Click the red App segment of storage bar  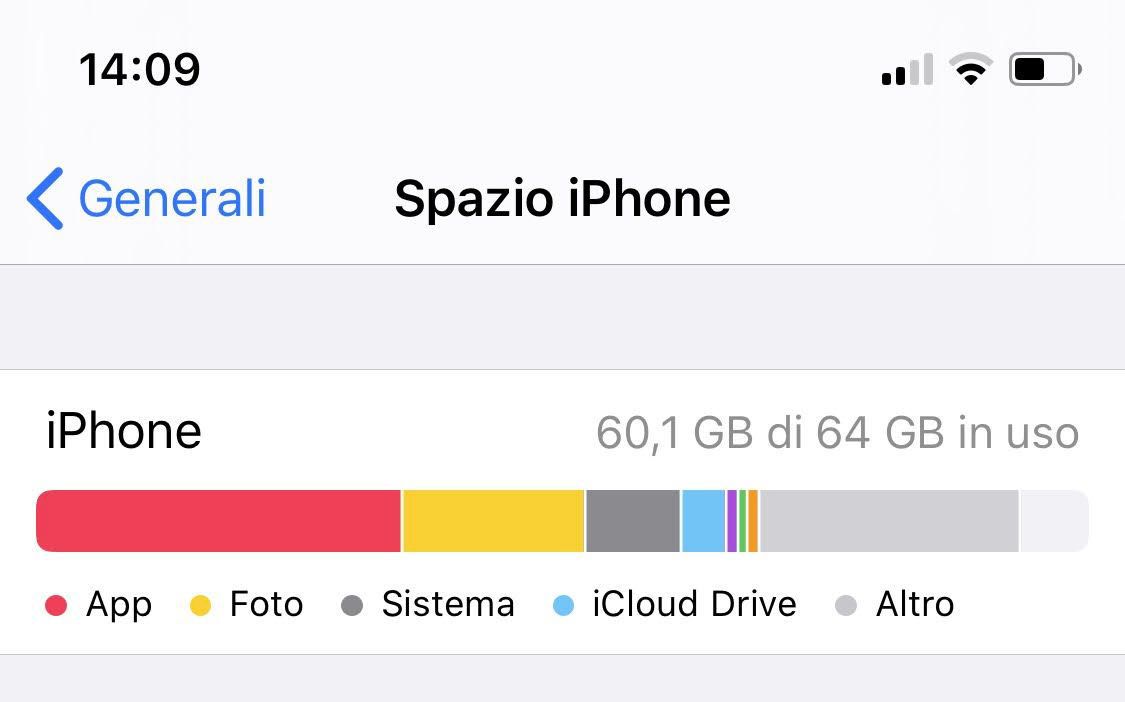click(218, 521)
